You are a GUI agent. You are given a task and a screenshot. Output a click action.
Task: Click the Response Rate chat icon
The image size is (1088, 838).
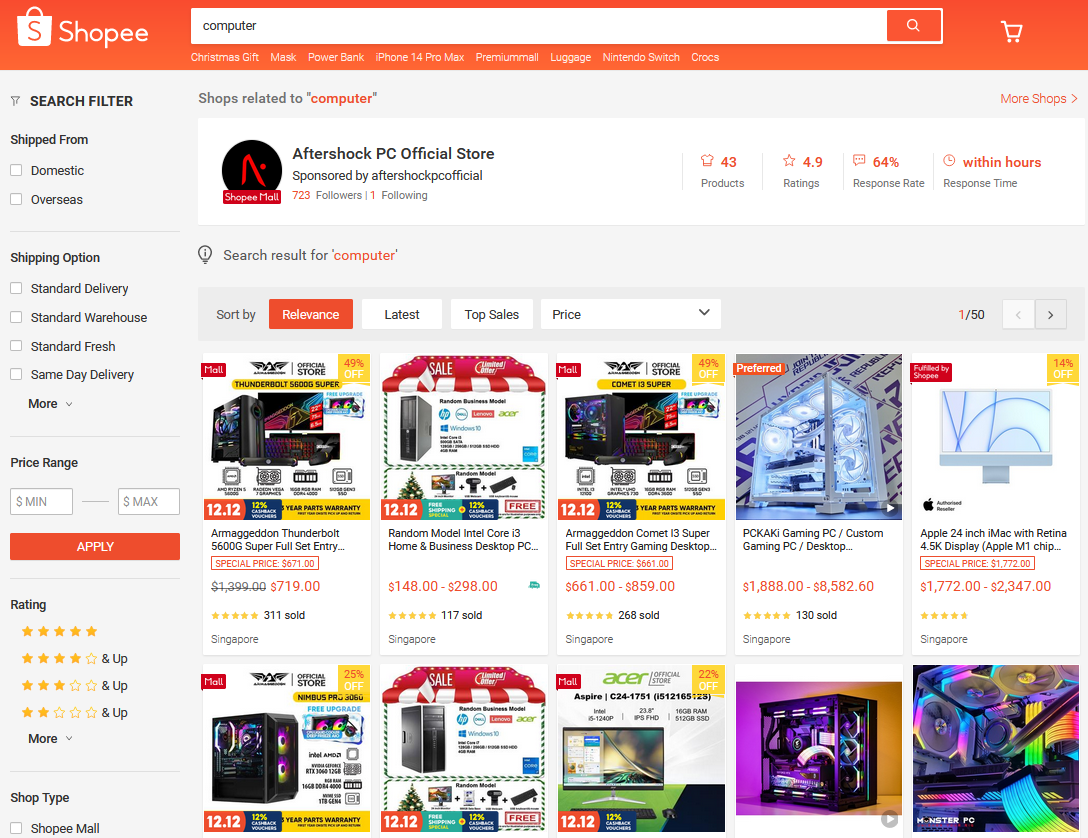coord(859,160)
